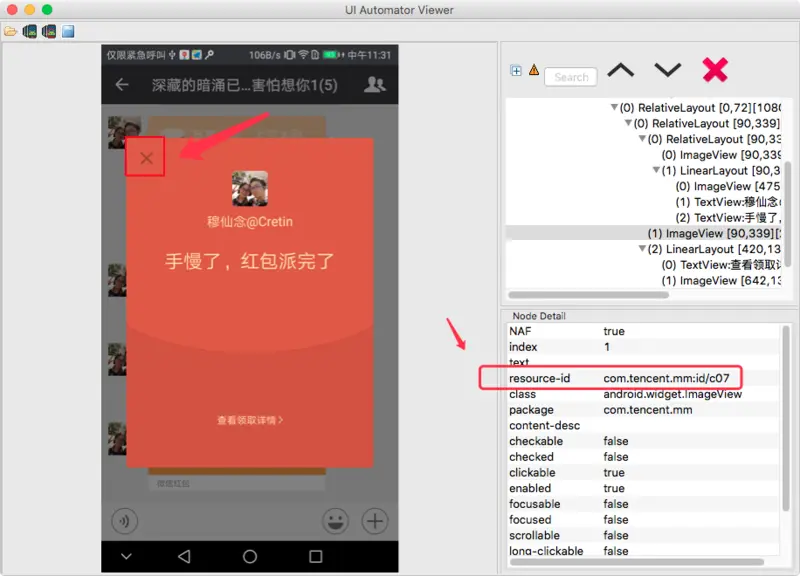Tap the Android recent apps square button
Viewport: 800px width, 576px height.
(316, 556)
